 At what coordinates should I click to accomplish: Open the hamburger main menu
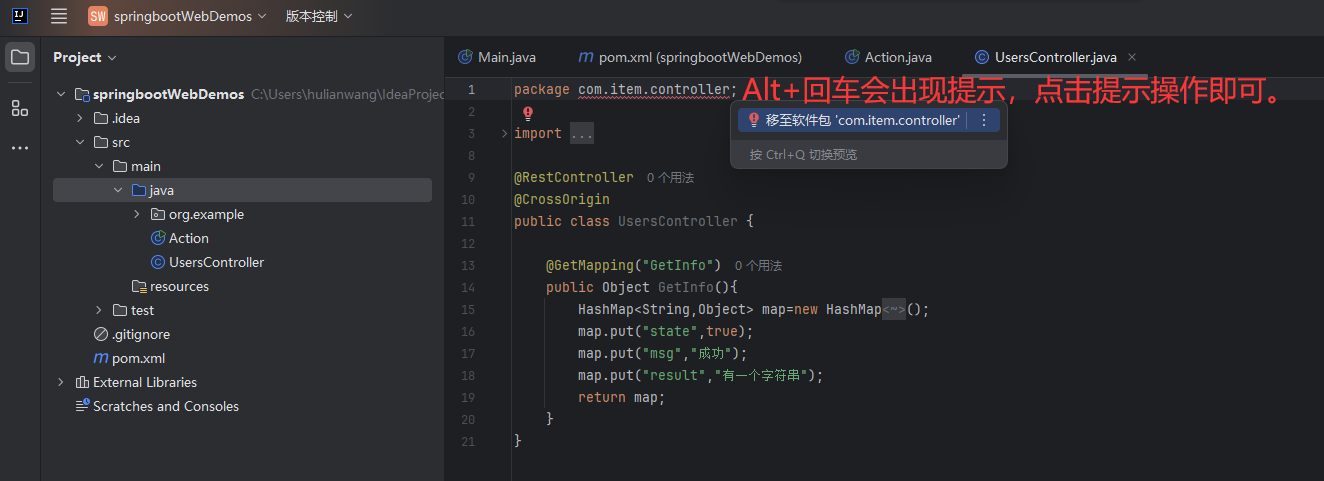coord(59,16)
